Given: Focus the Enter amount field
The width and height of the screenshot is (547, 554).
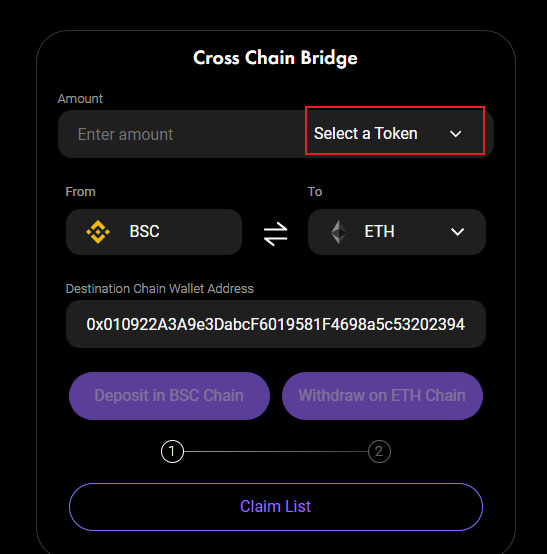Looking at the screenshot, I should (182, 134).
